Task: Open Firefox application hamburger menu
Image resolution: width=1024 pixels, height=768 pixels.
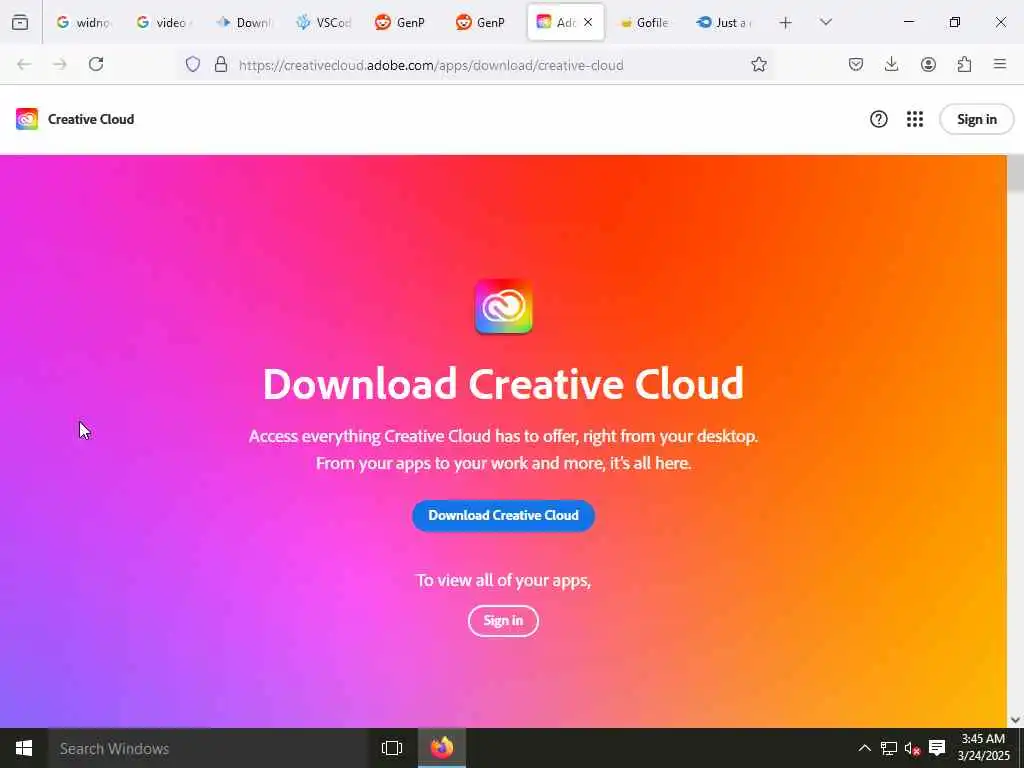Action: pyautogui.click(x=1000, y=64)
